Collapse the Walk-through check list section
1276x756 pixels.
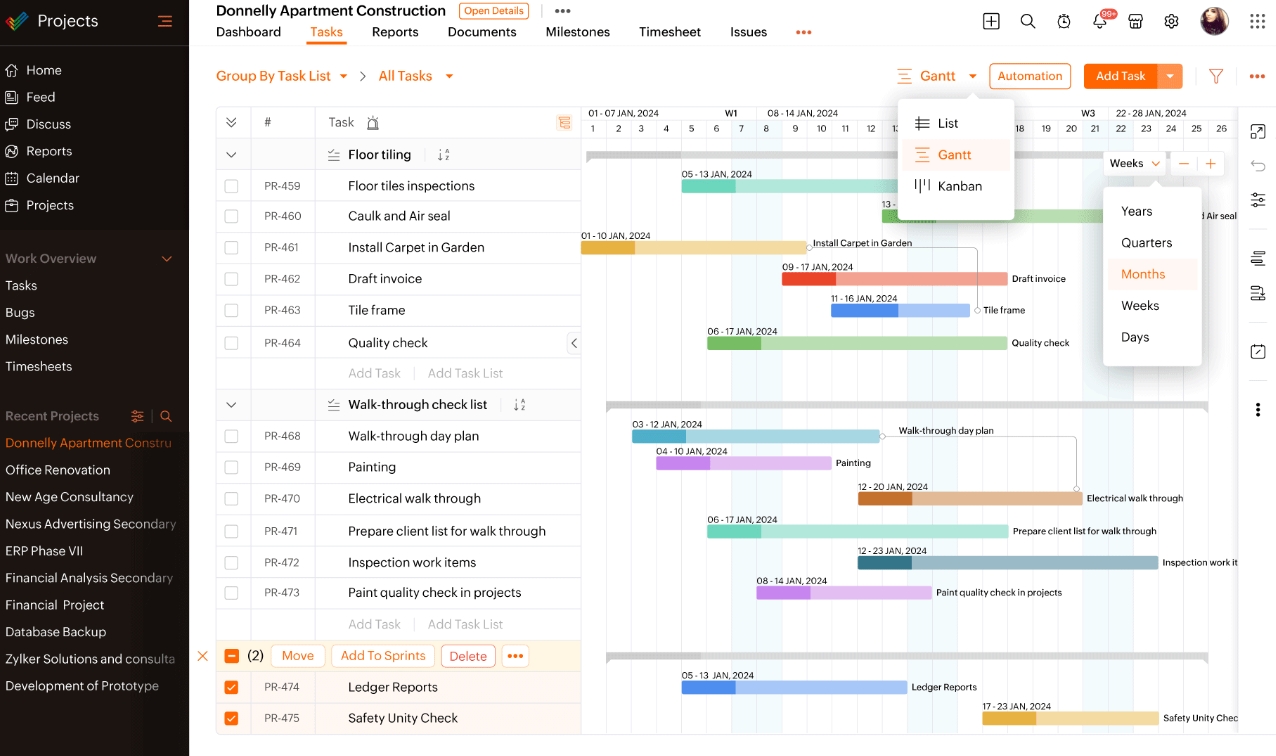pos(231,405)
